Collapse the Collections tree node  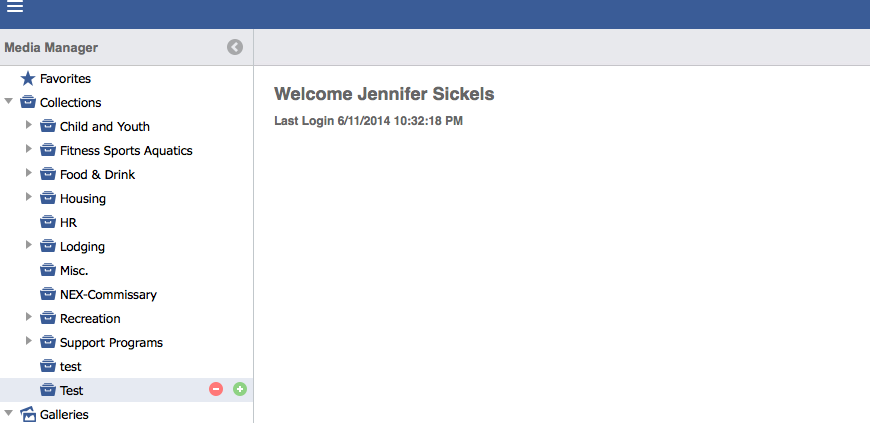[x=9, y=102]
